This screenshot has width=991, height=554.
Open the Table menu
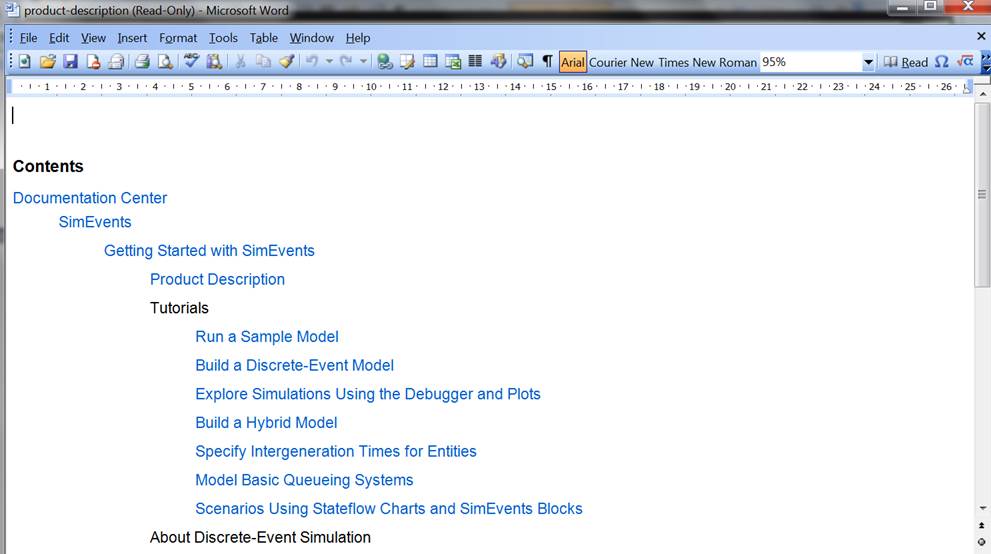point(264,38)
